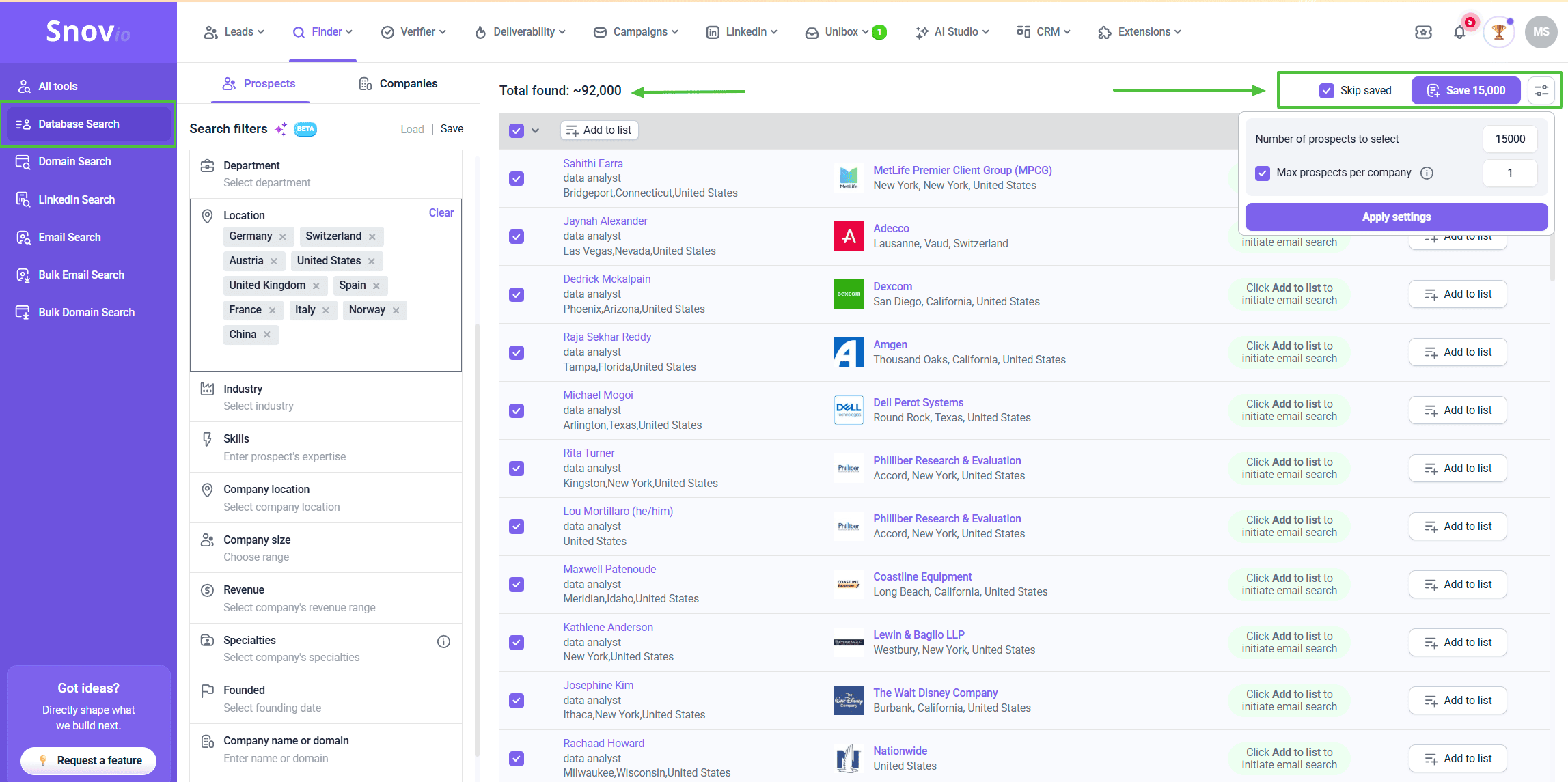Click the Dexcom company logo
Viewport: 1568px width, 782px height.
pos(849,294)
